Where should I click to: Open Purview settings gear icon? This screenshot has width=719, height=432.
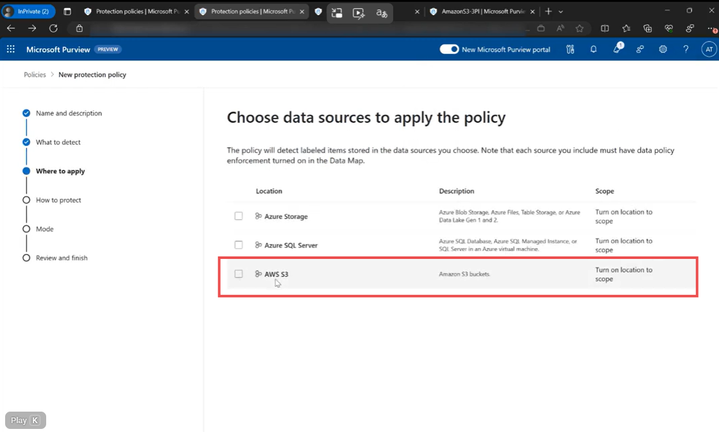click(x=663, y=49)
